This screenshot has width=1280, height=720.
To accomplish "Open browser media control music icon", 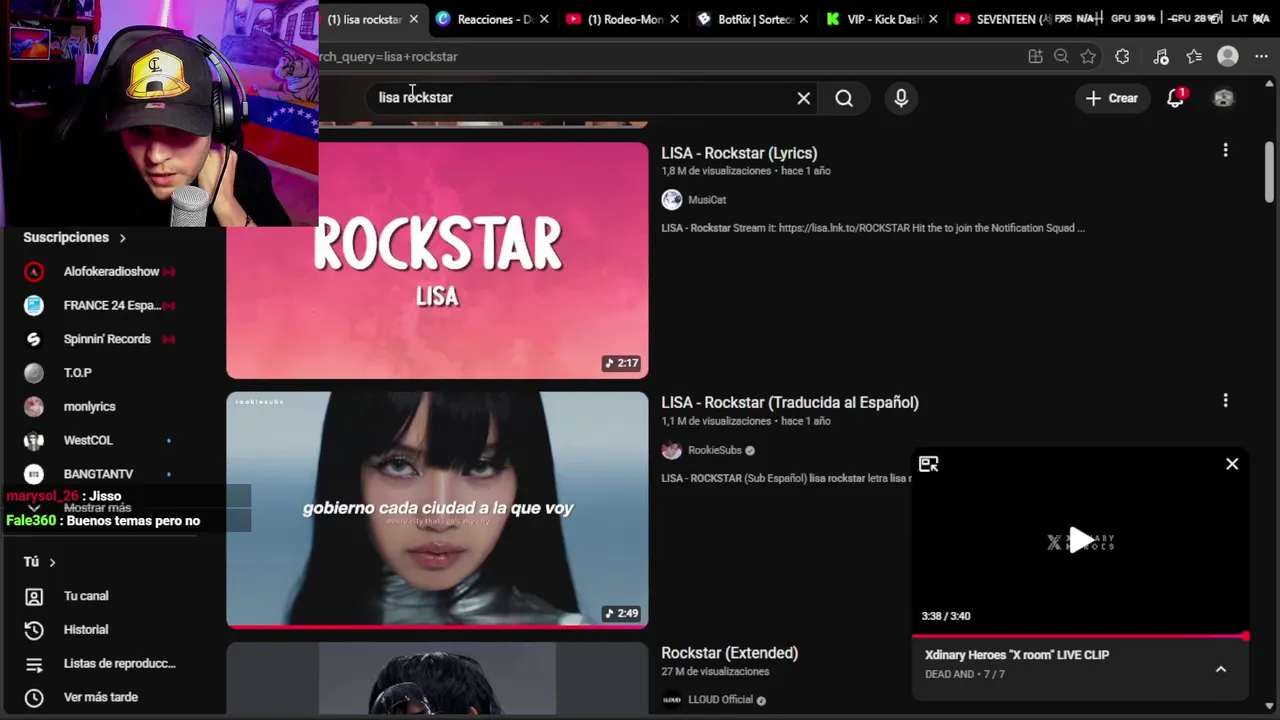I will click(x=1160, y=57).
